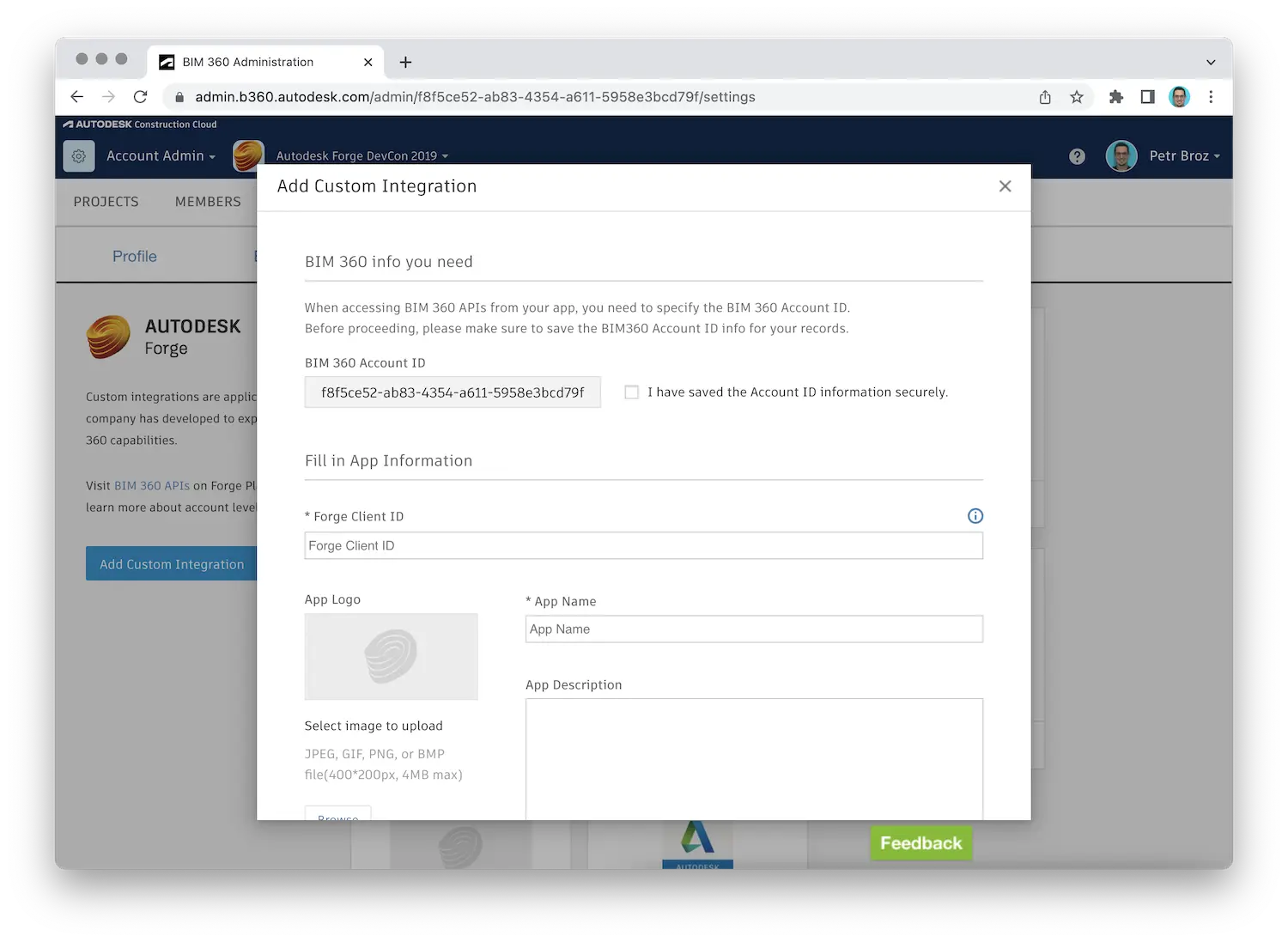
Task: Click the green Feedback button
Action: [x=921, y=843]
